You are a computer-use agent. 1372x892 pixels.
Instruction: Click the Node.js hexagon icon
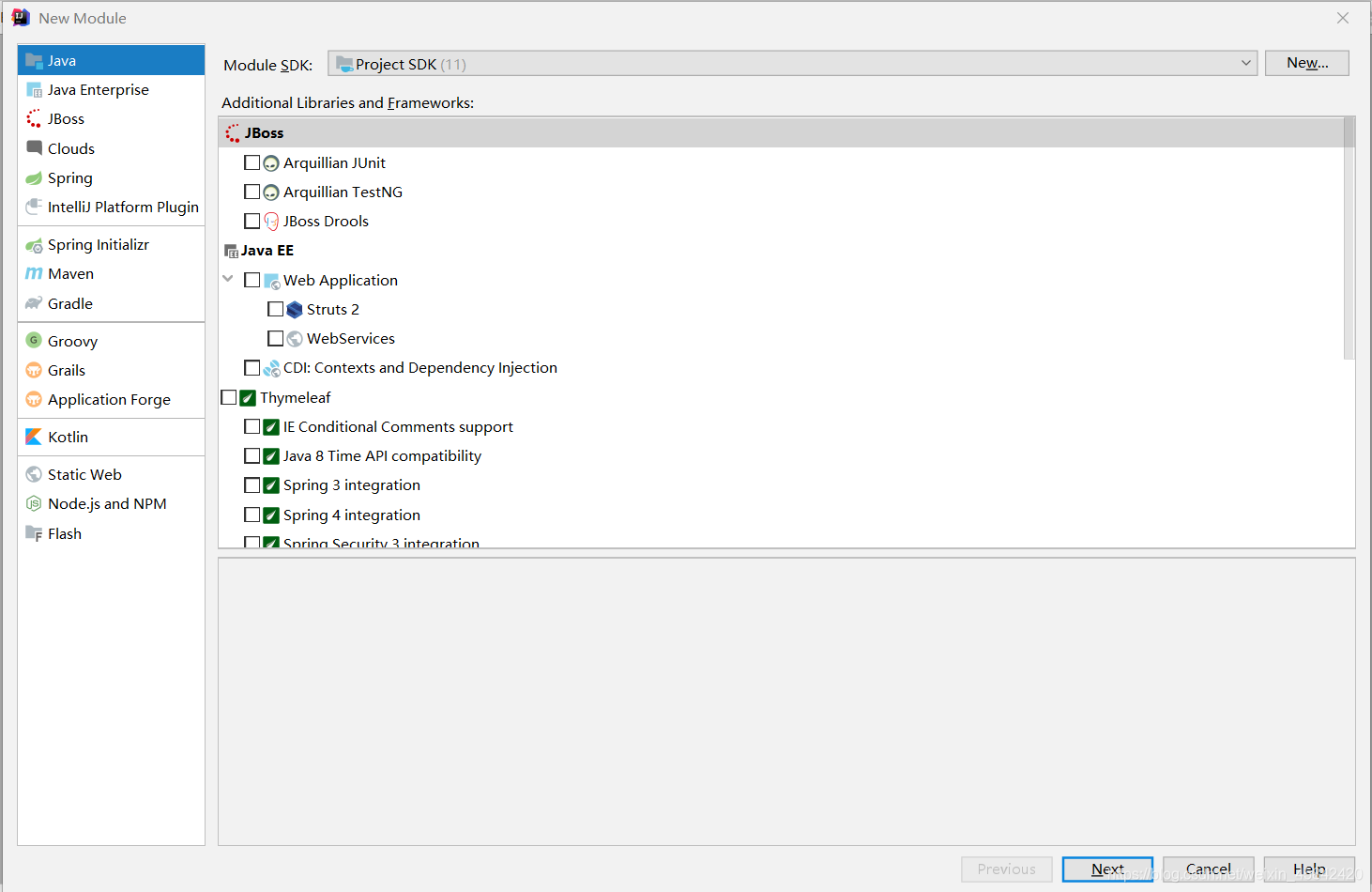34,503
